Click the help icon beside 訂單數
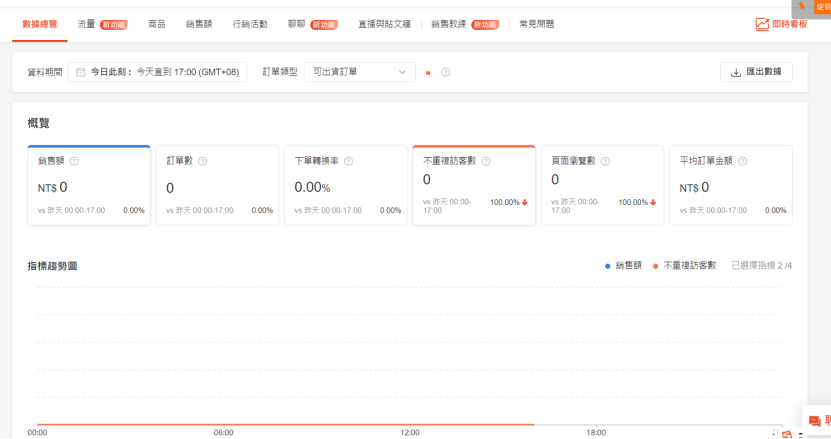The width and height of the screenshot is (831, 439). [203, 161]
